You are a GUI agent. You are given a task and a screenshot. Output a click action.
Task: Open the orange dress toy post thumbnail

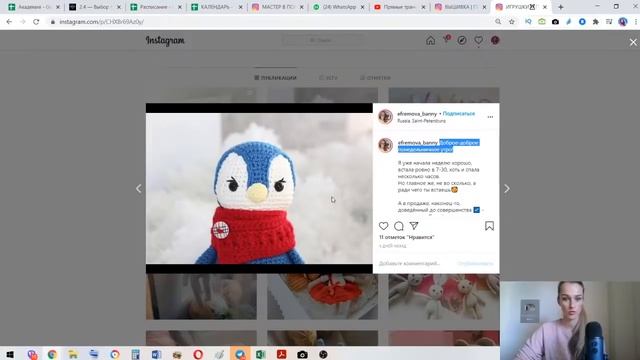point(322,296)
